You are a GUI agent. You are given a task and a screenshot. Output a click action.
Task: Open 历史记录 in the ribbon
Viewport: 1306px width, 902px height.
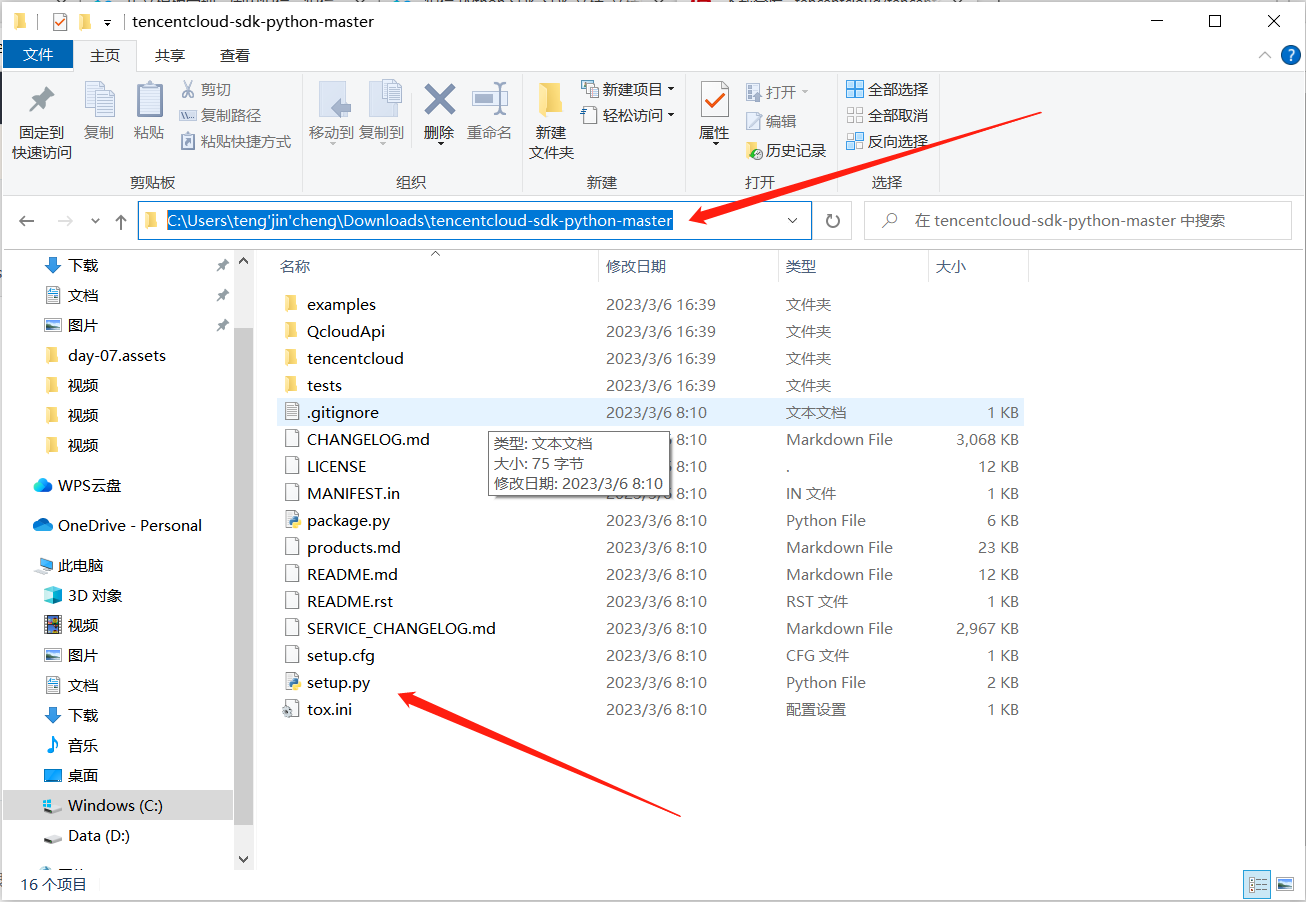[x=786, y=151]
